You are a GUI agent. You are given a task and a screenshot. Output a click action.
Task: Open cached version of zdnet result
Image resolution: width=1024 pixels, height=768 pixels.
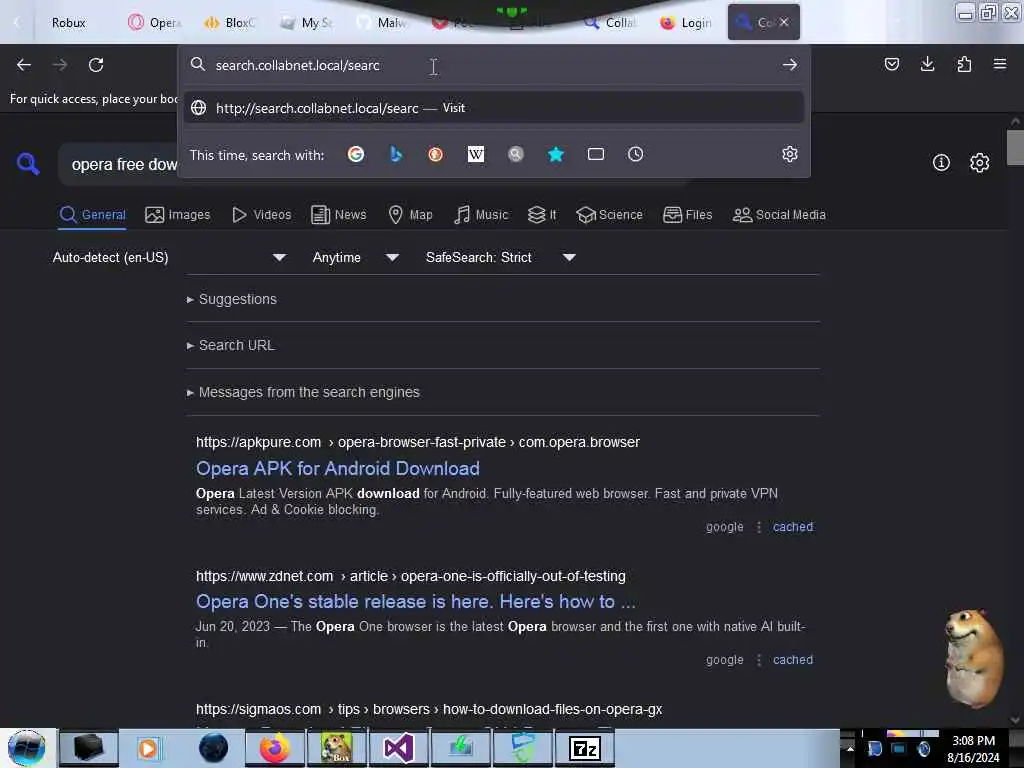coord(793,660)
